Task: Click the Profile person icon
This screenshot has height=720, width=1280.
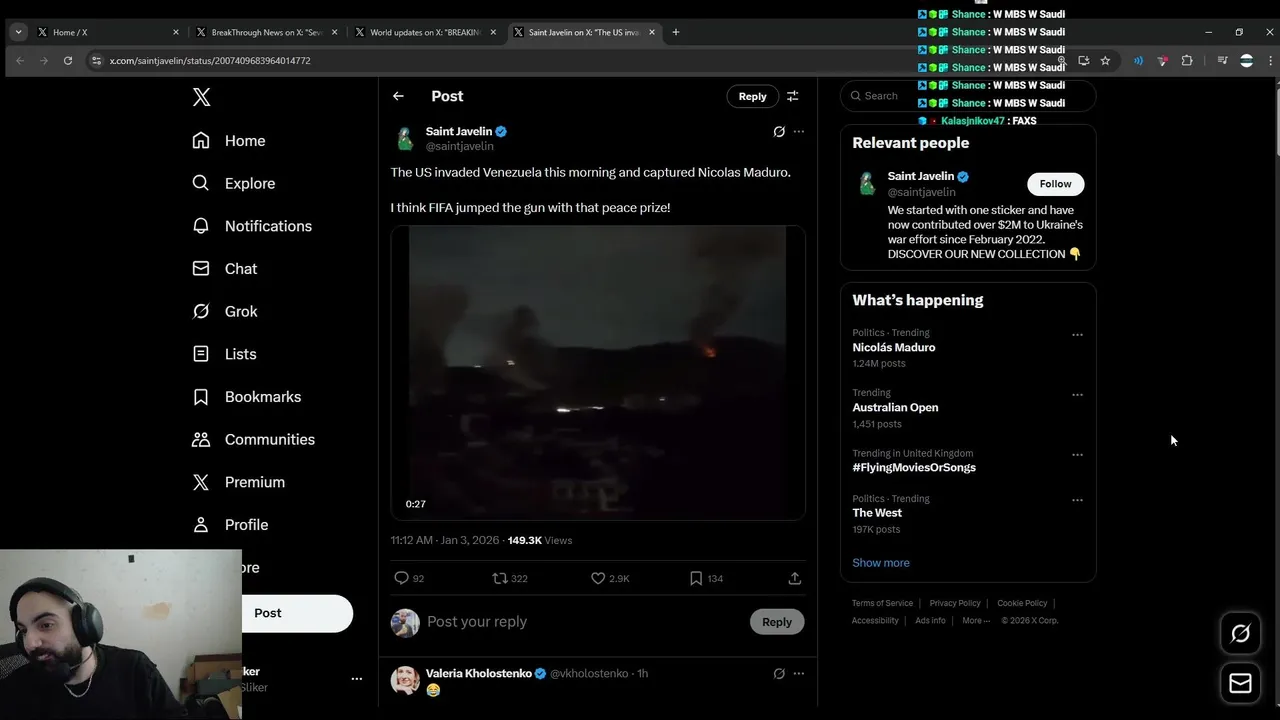Action: 201,525
